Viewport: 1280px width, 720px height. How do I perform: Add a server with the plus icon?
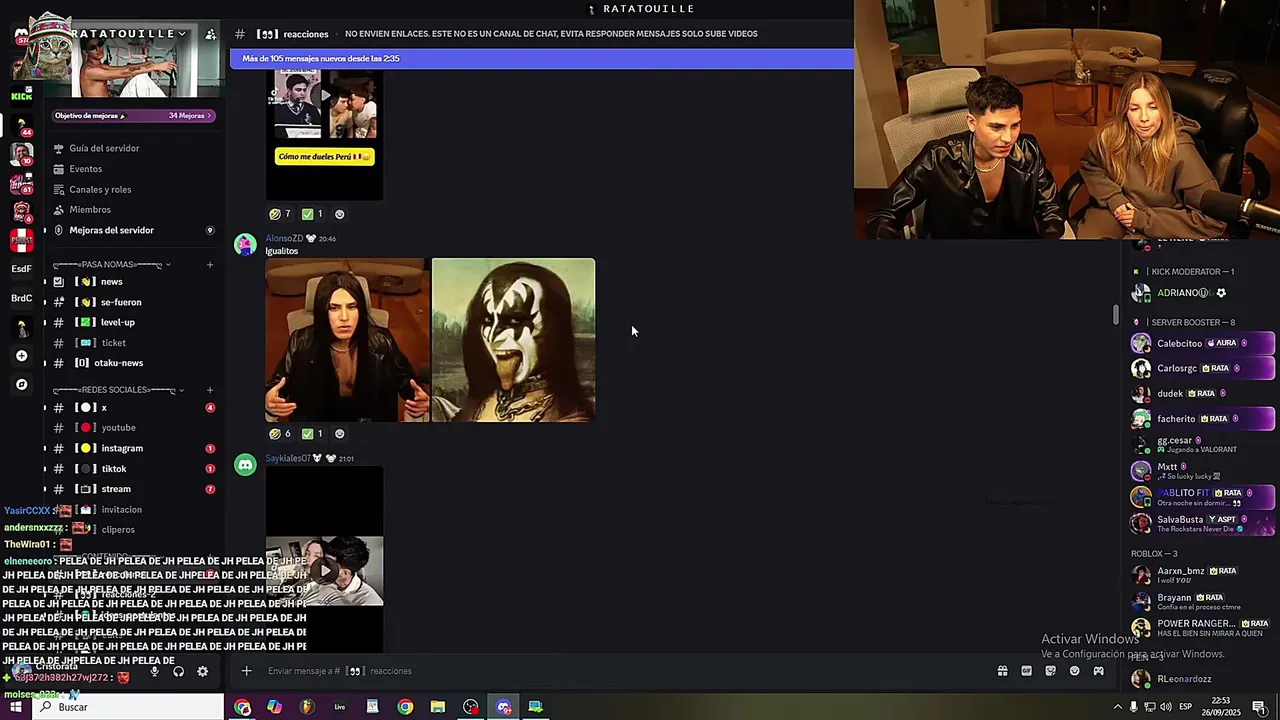pos(21,356)
